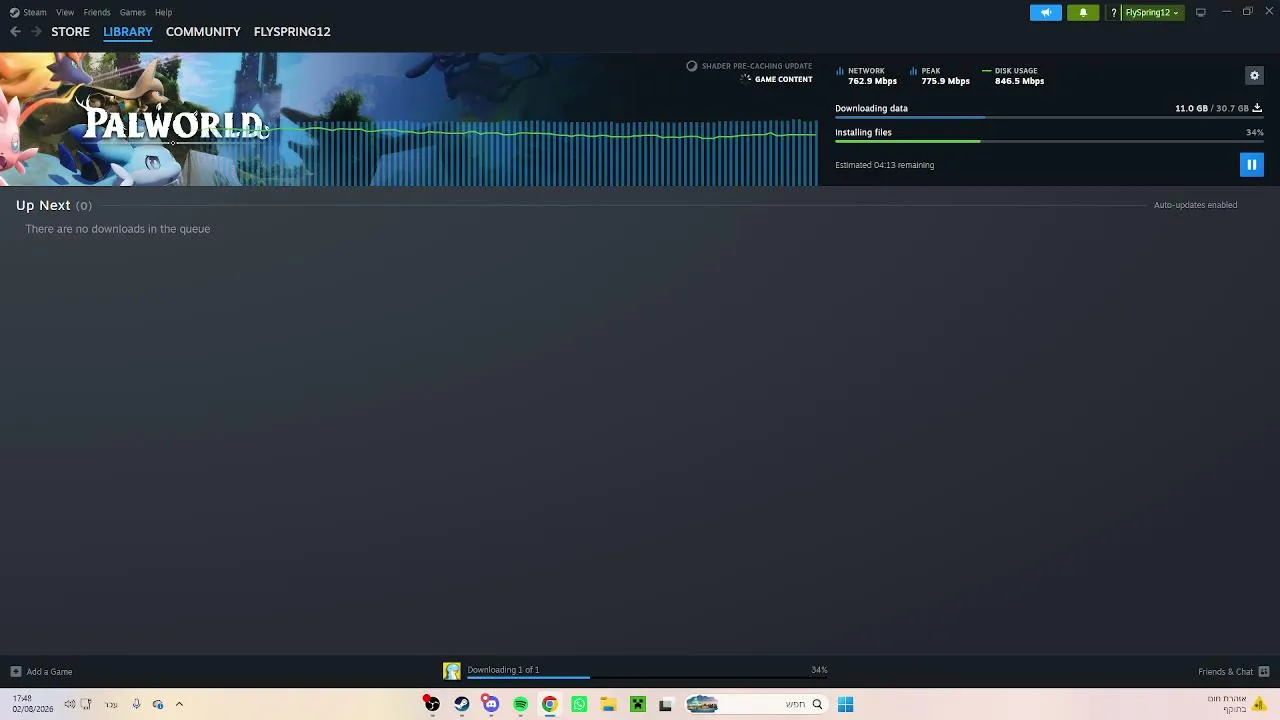
Task: Expand the hidden tray icons chevron
Action: pos(179,704)
